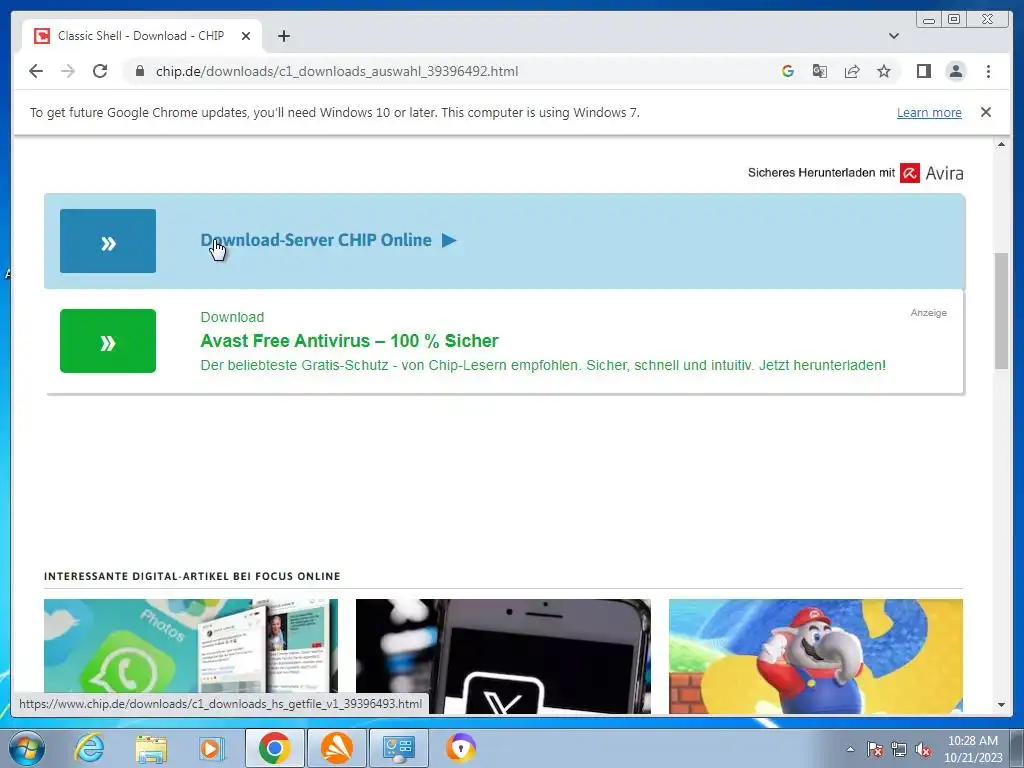Click the network tray icon

click(899, 750)
